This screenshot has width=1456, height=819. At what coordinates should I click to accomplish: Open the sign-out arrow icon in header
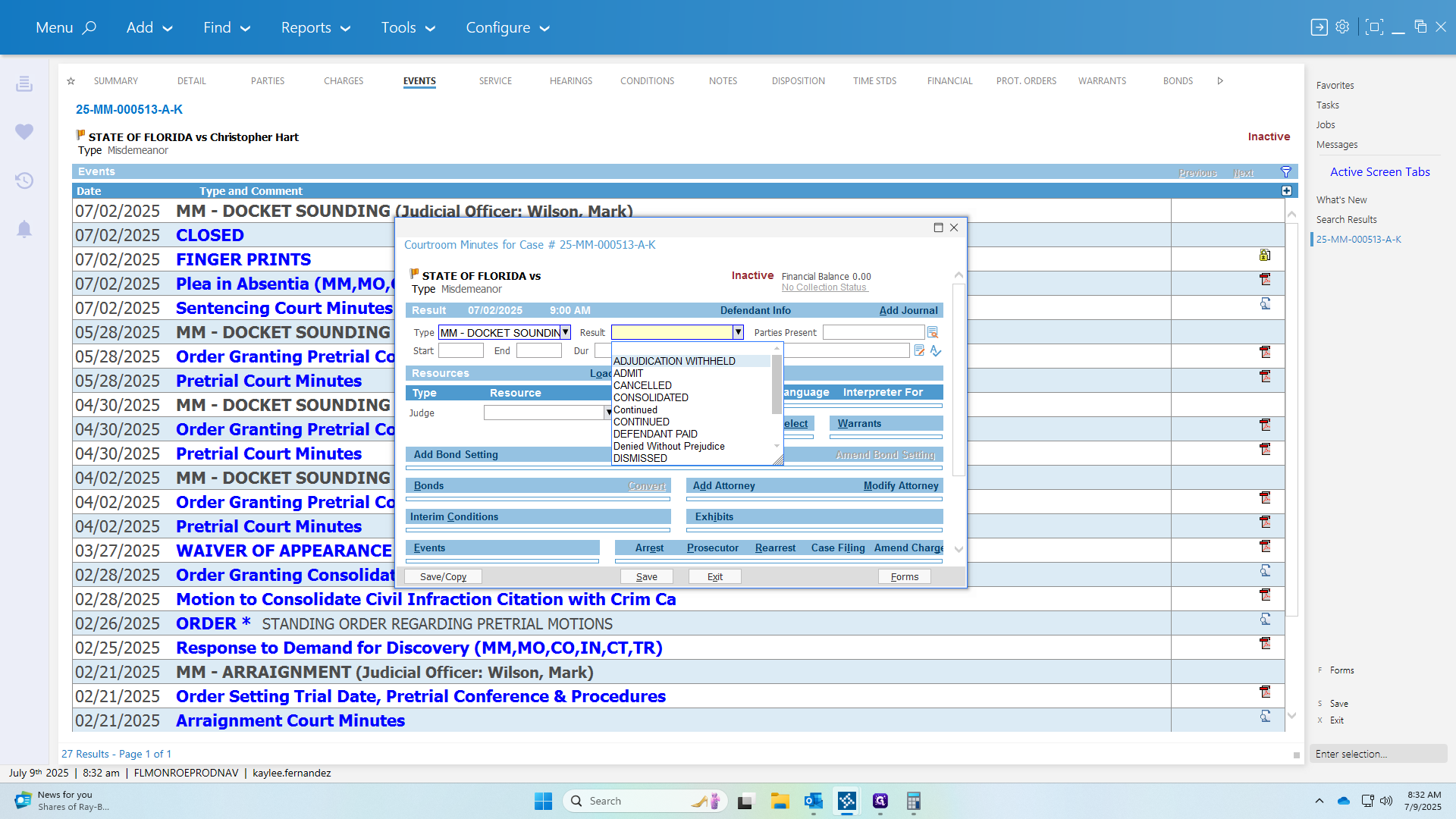click(x=1319, y=27)
